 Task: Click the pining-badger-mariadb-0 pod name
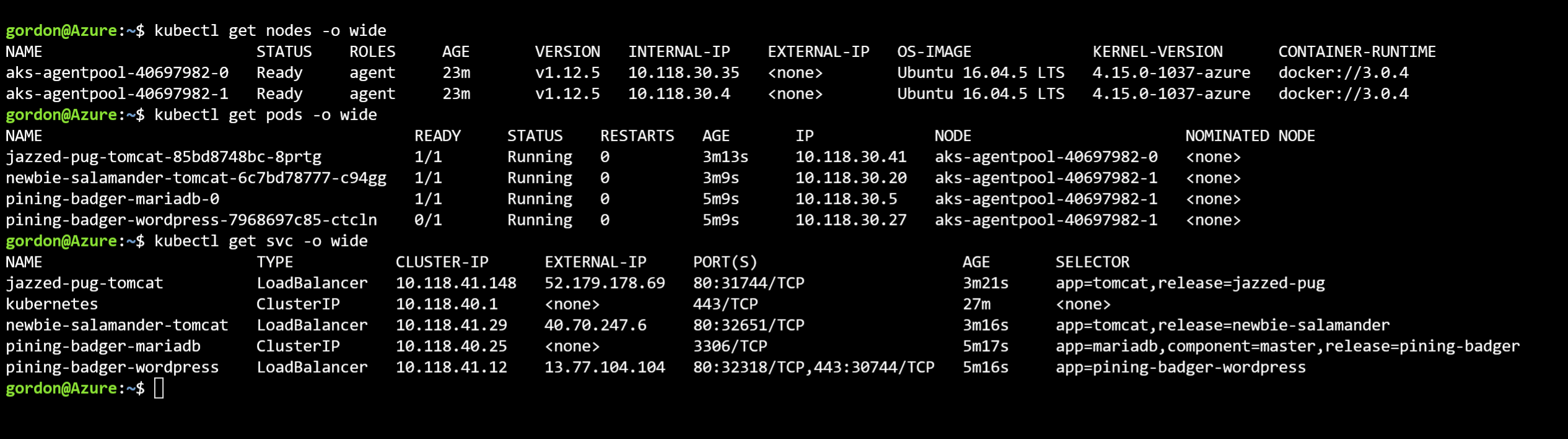[x=112, y=199]
